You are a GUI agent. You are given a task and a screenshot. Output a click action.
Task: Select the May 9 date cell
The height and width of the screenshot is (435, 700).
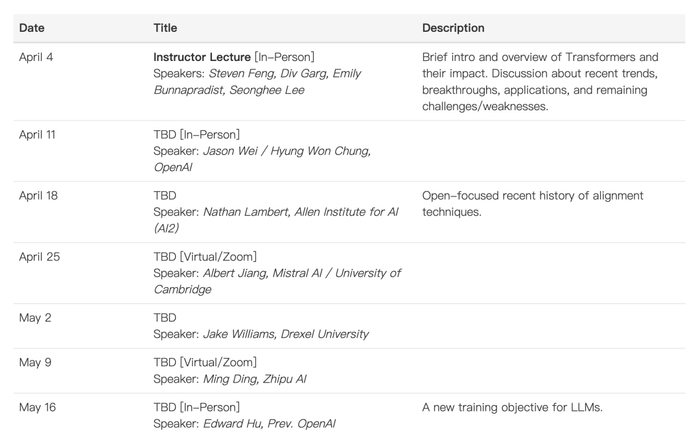click(35, 362)
